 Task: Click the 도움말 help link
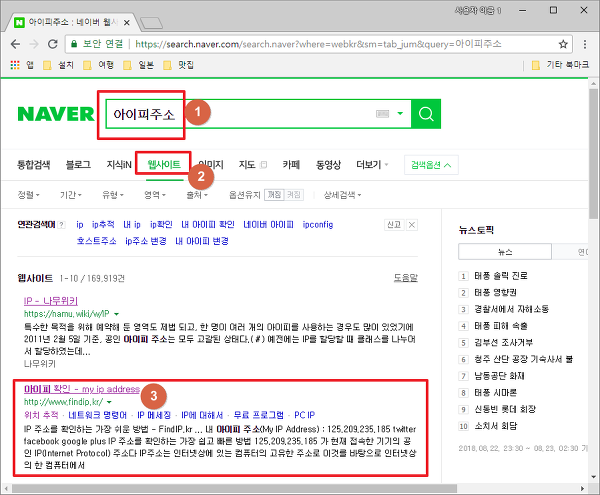coord(406,278)
